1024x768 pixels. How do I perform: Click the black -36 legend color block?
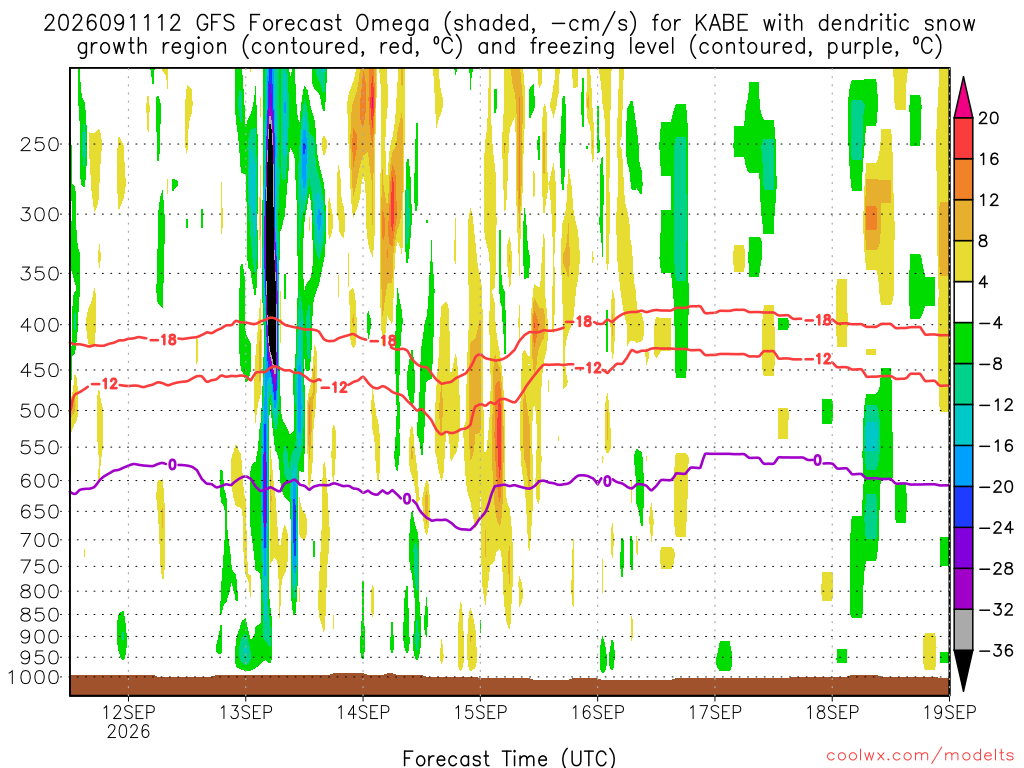(963, 671)
